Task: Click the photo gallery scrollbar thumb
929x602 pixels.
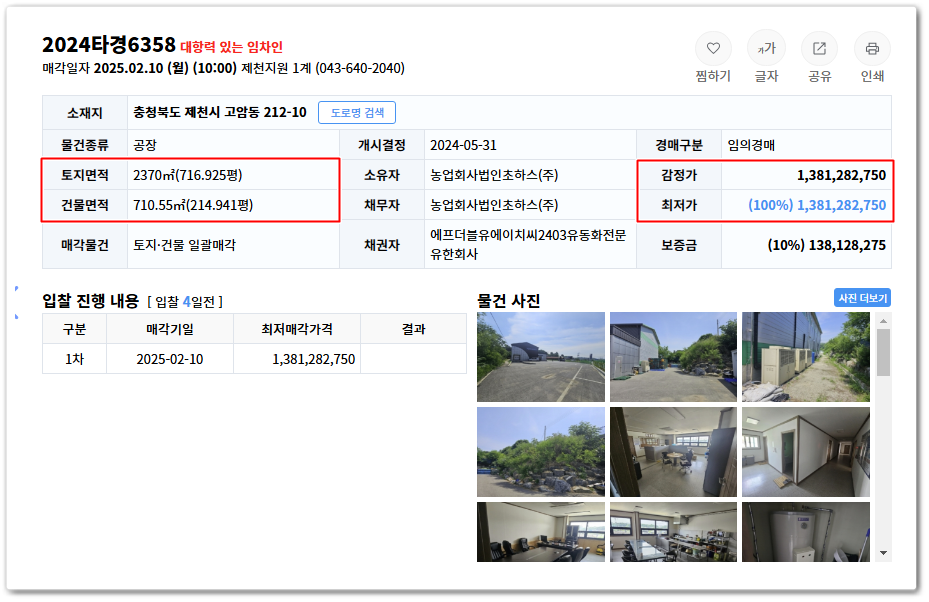Action: click(883, 353)
